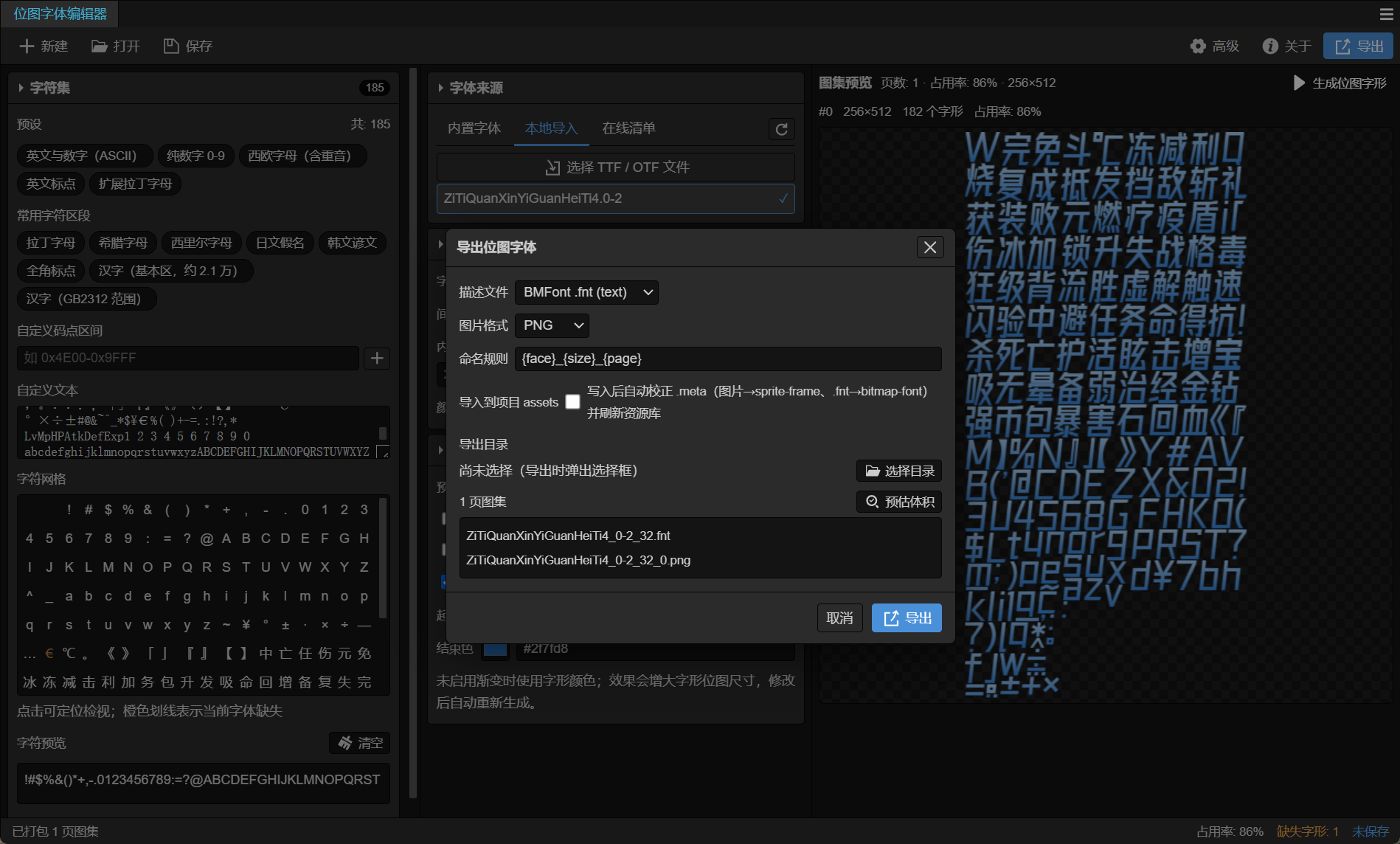Click the @ glyph in character grid

207,539
